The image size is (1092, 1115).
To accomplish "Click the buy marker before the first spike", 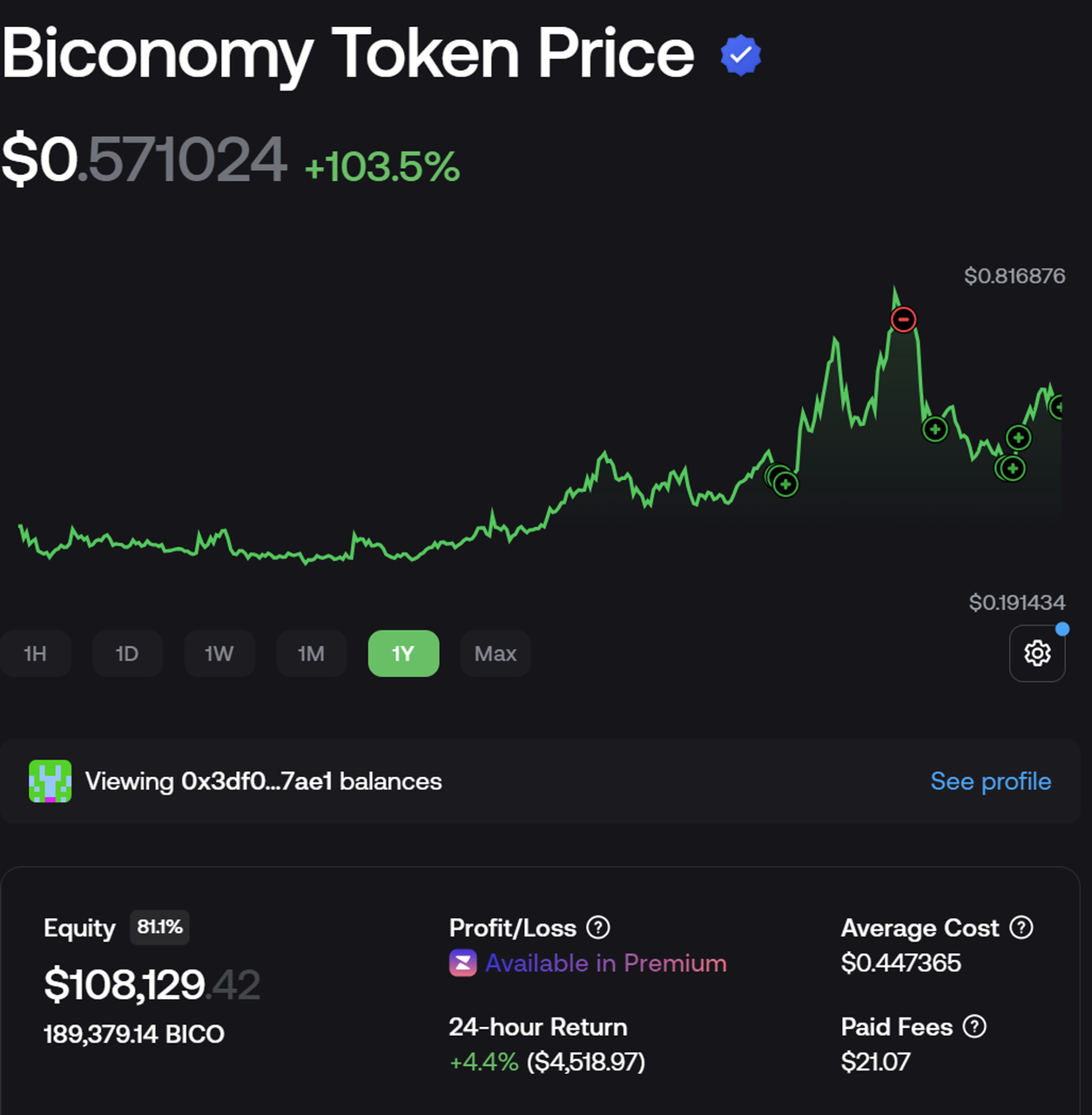I will (785, 483).
